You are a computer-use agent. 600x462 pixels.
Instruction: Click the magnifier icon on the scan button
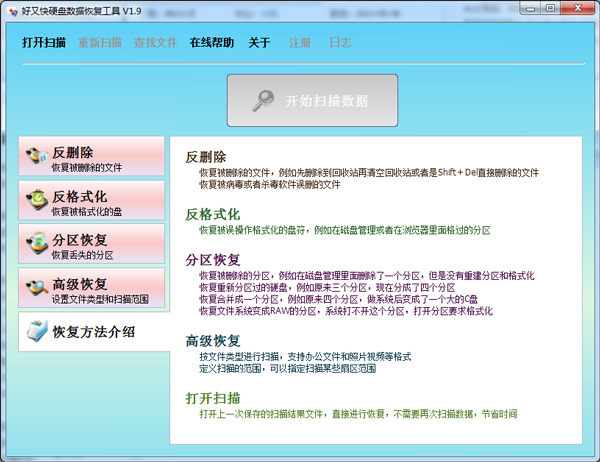pos(263,101)
